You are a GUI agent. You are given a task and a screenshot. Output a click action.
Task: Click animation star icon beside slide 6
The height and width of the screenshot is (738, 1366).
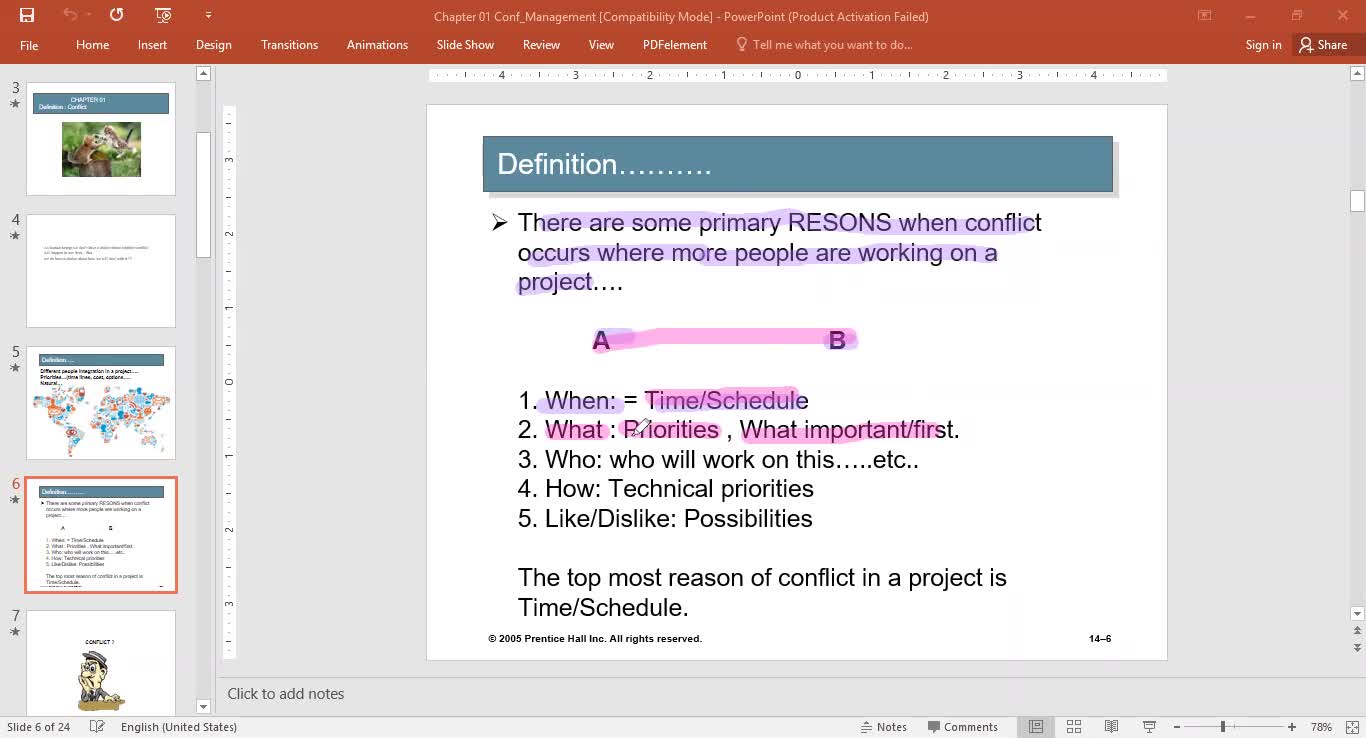point(15,500)
